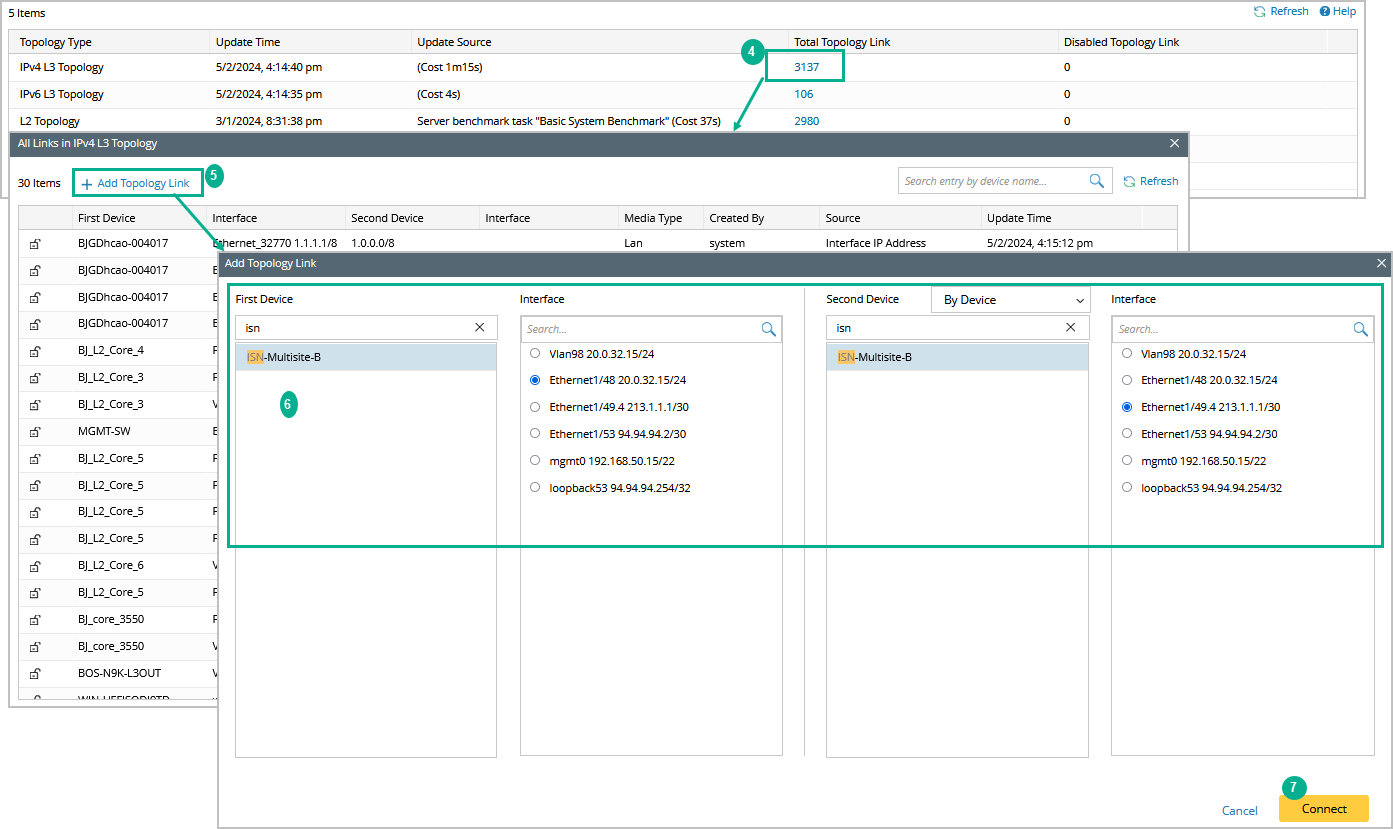Choose loopback53 in first Interface list

tap(535, 488)
